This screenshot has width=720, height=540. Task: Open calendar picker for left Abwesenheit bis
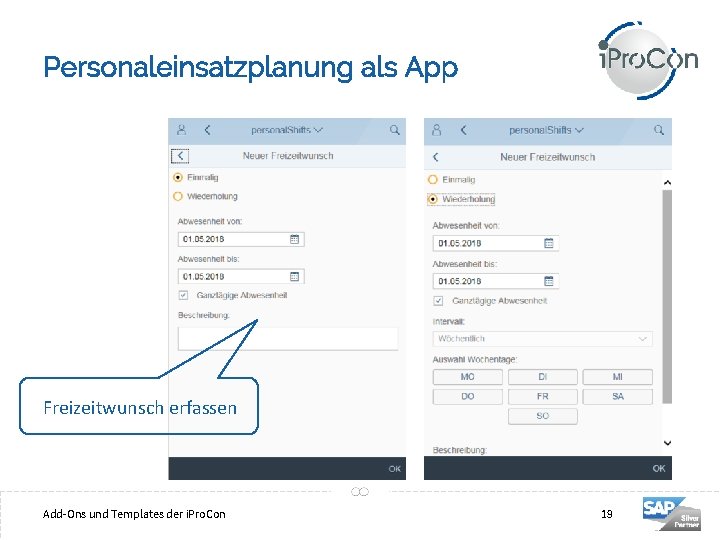(x=294, y=276)
